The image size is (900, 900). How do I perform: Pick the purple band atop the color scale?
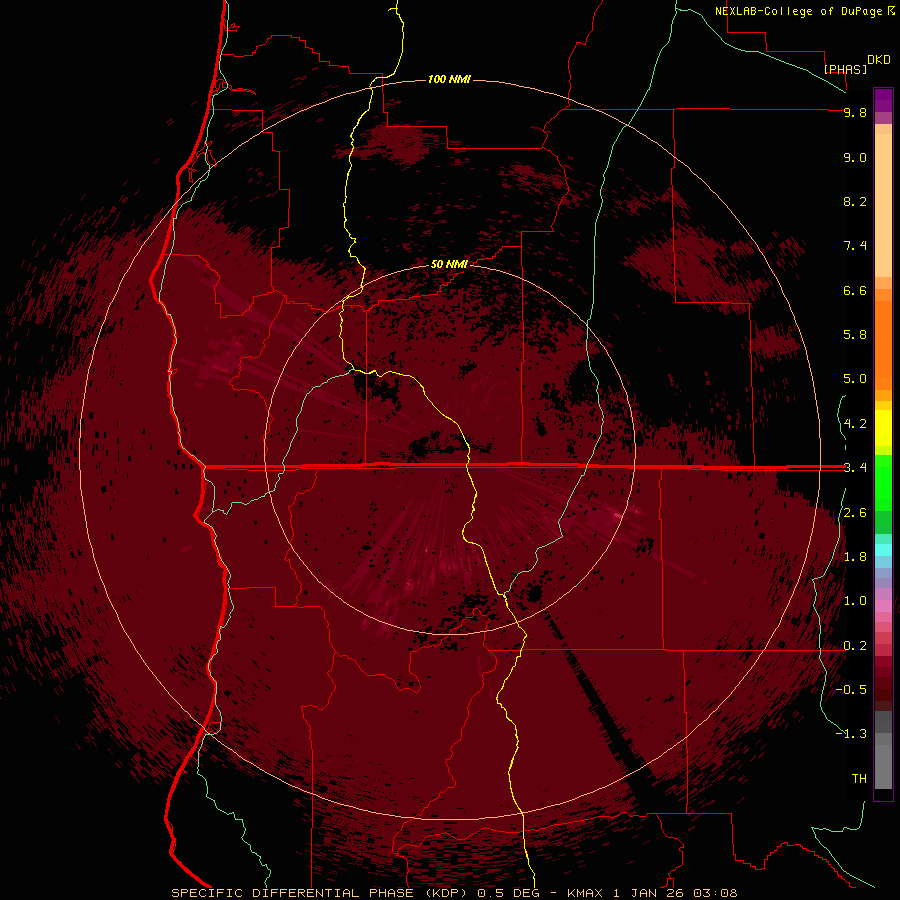(883, 100)
